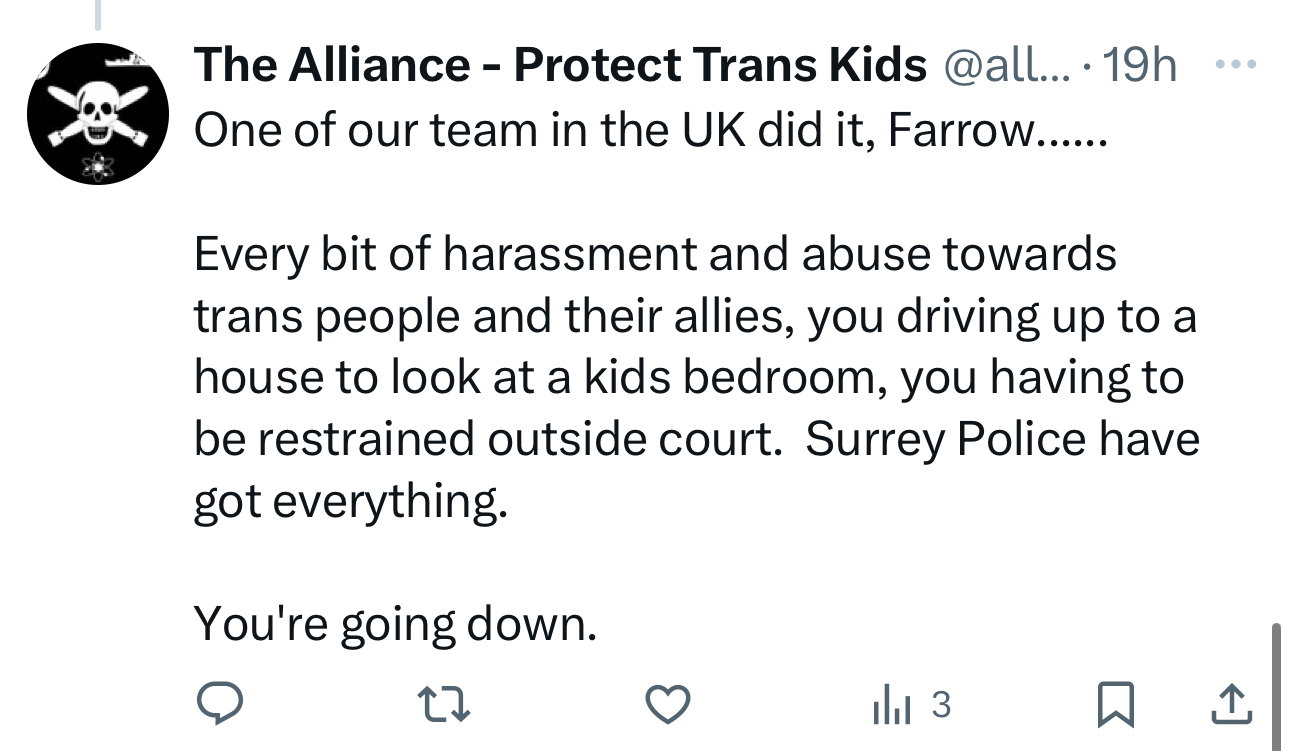Tap the share upload arrow icon

coord(1230,705)
